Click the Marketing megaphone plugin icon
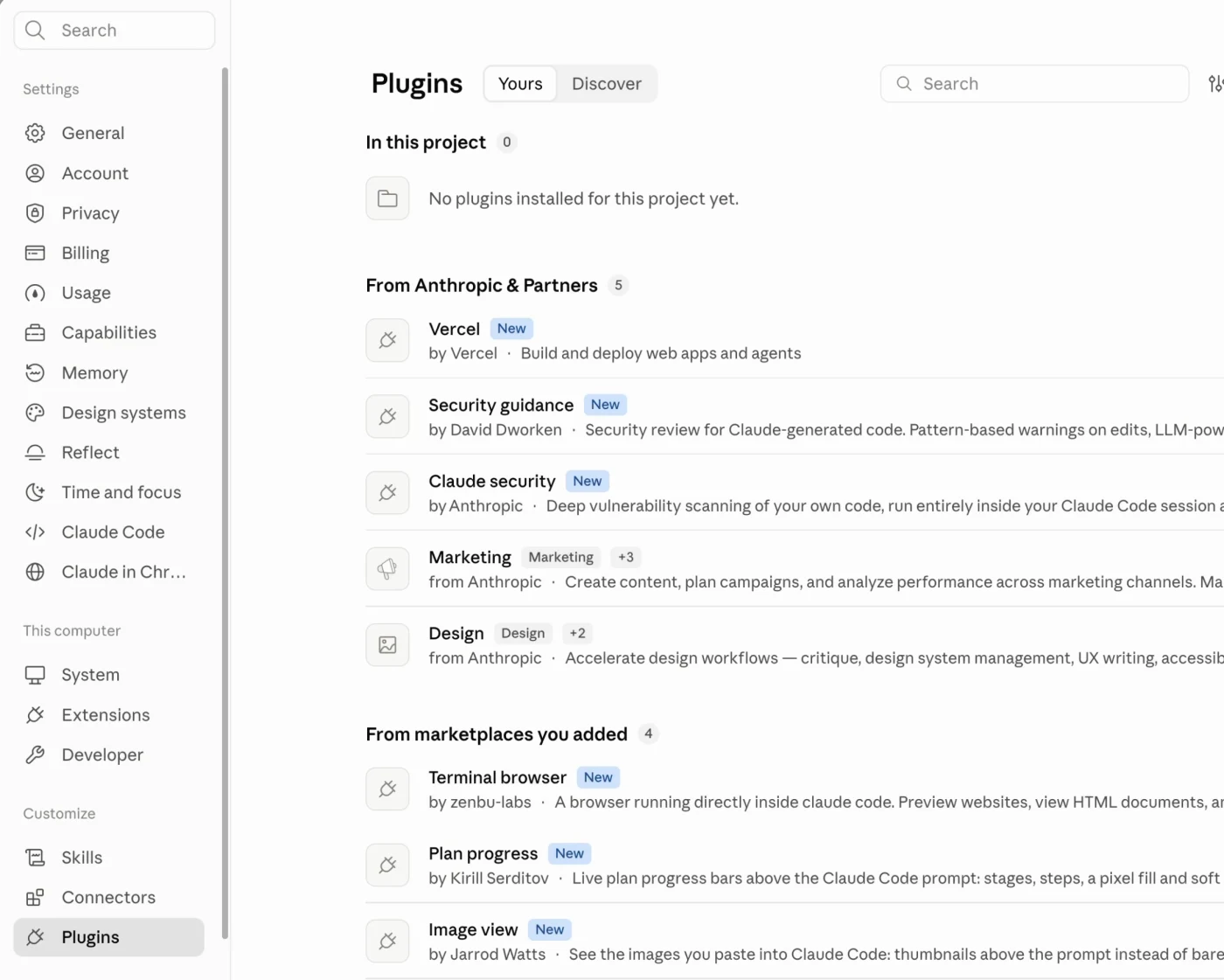The height and width of the screenshot is (980, 1224). [387, 569]
